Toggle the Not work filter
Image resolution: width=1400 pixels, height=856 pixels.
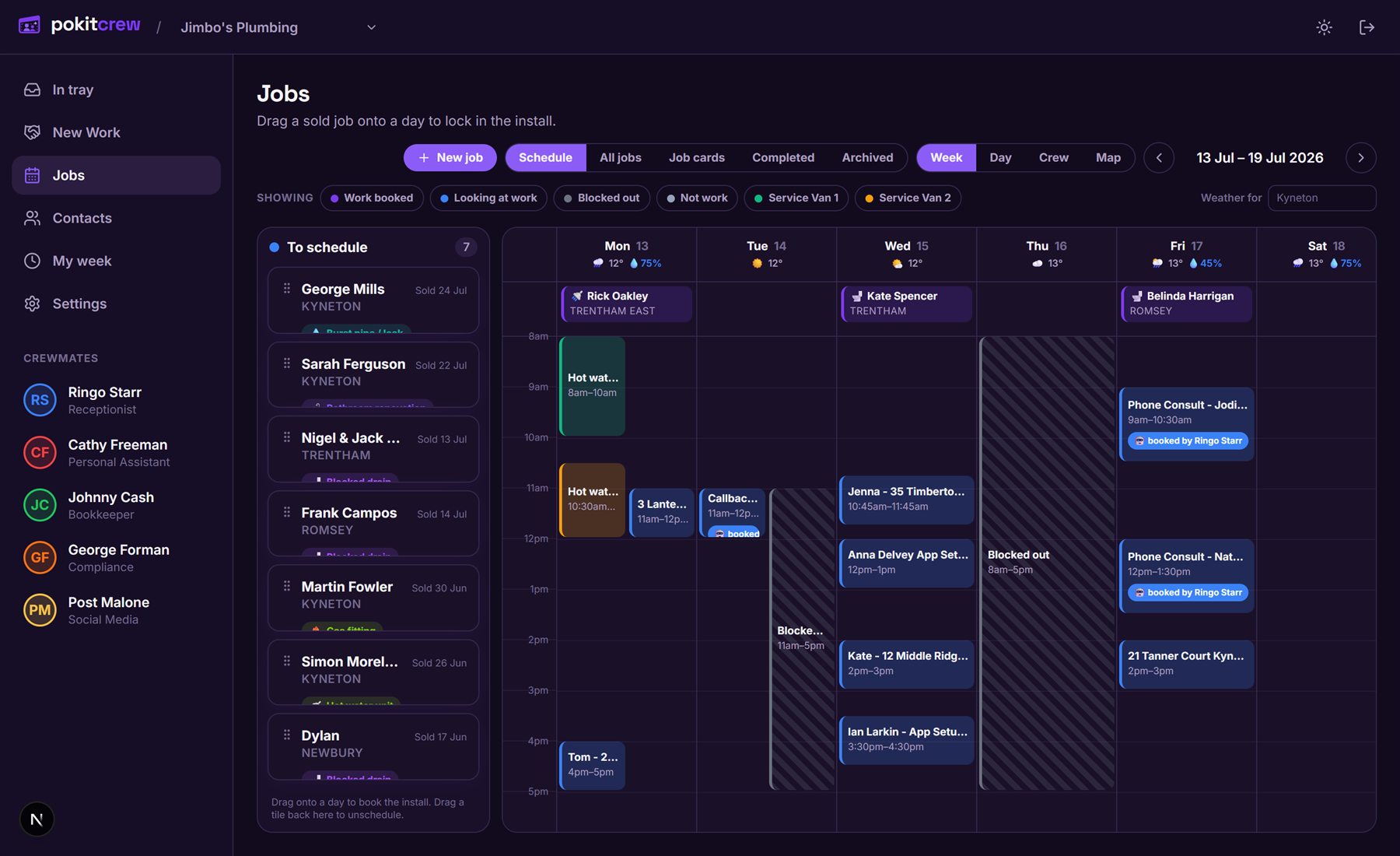(x=697, y=198)
